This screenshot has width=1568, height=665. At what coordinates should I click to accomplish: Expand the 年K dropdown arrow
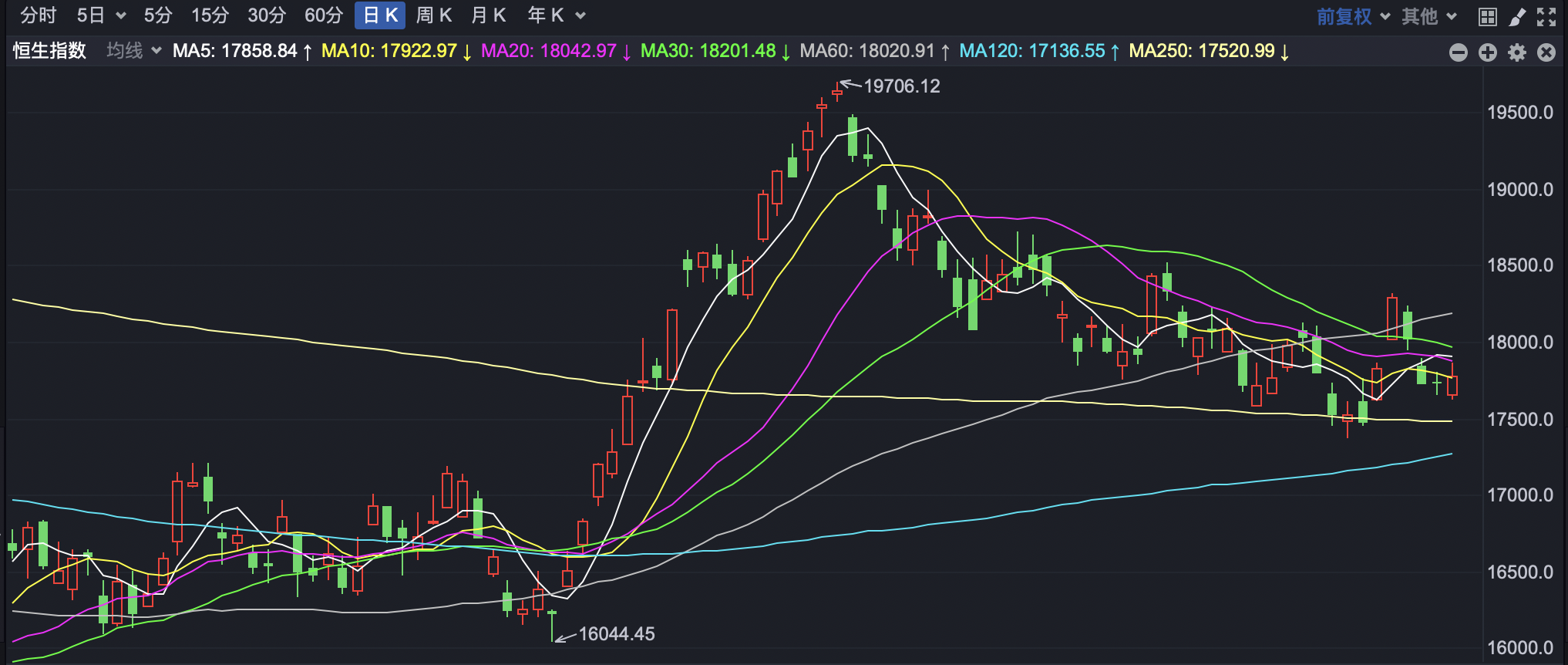[580, 16]
